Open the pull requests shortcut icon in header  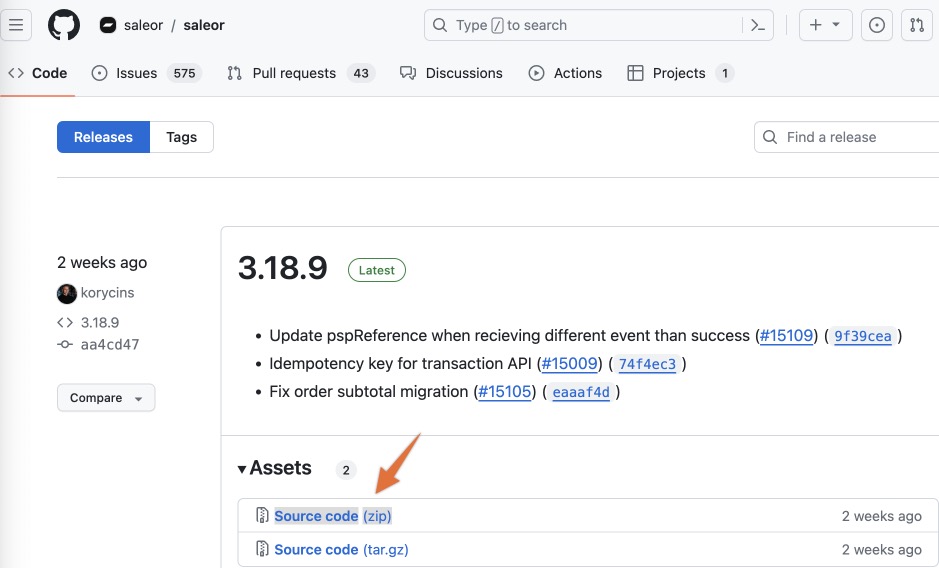pyautogui.click(x=917, y=25)
